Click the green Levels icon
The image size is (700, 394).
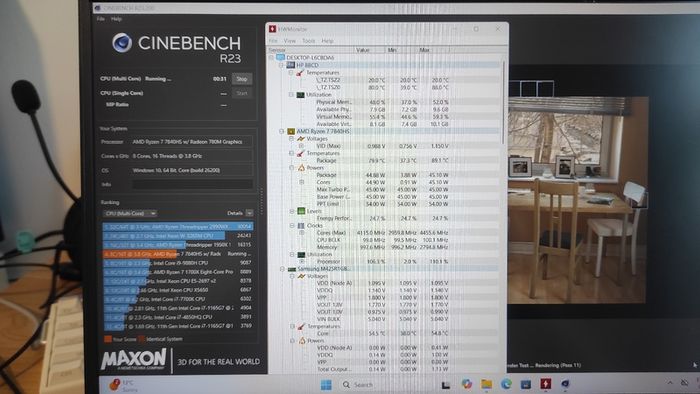[x=301, y=211]
